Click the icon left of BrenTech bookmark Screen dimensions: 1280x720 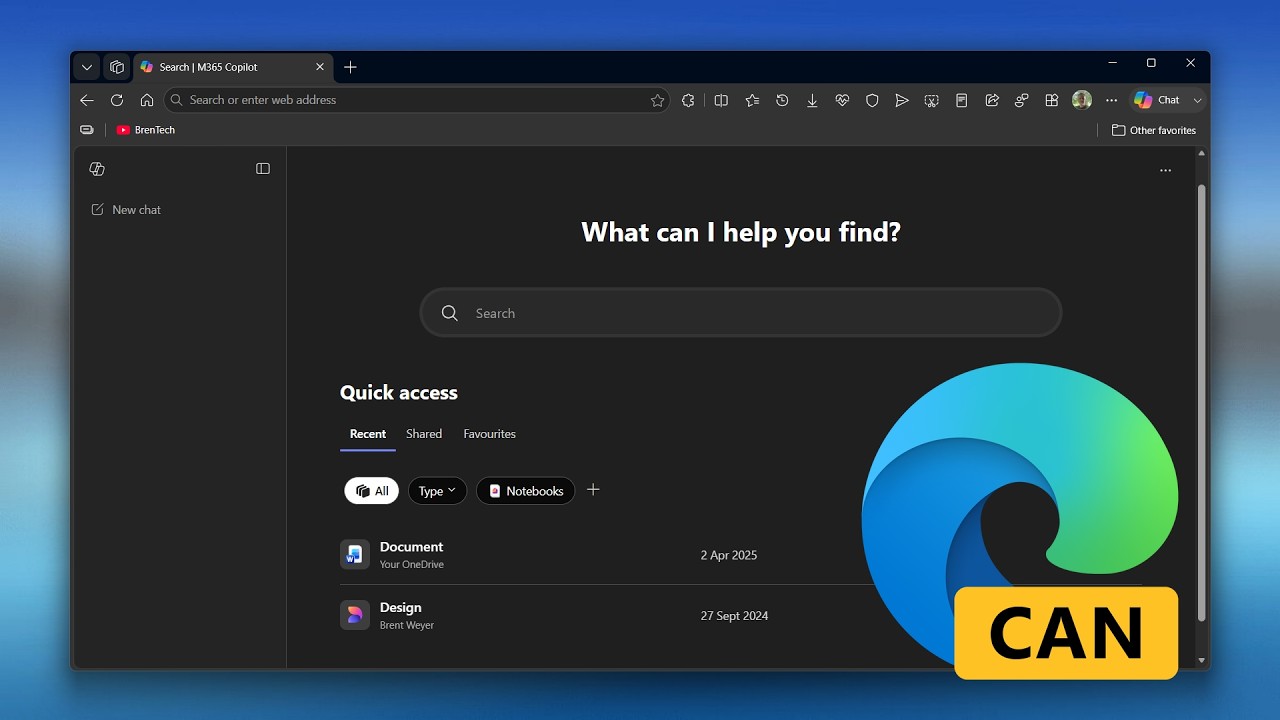[x=87, y=130]
